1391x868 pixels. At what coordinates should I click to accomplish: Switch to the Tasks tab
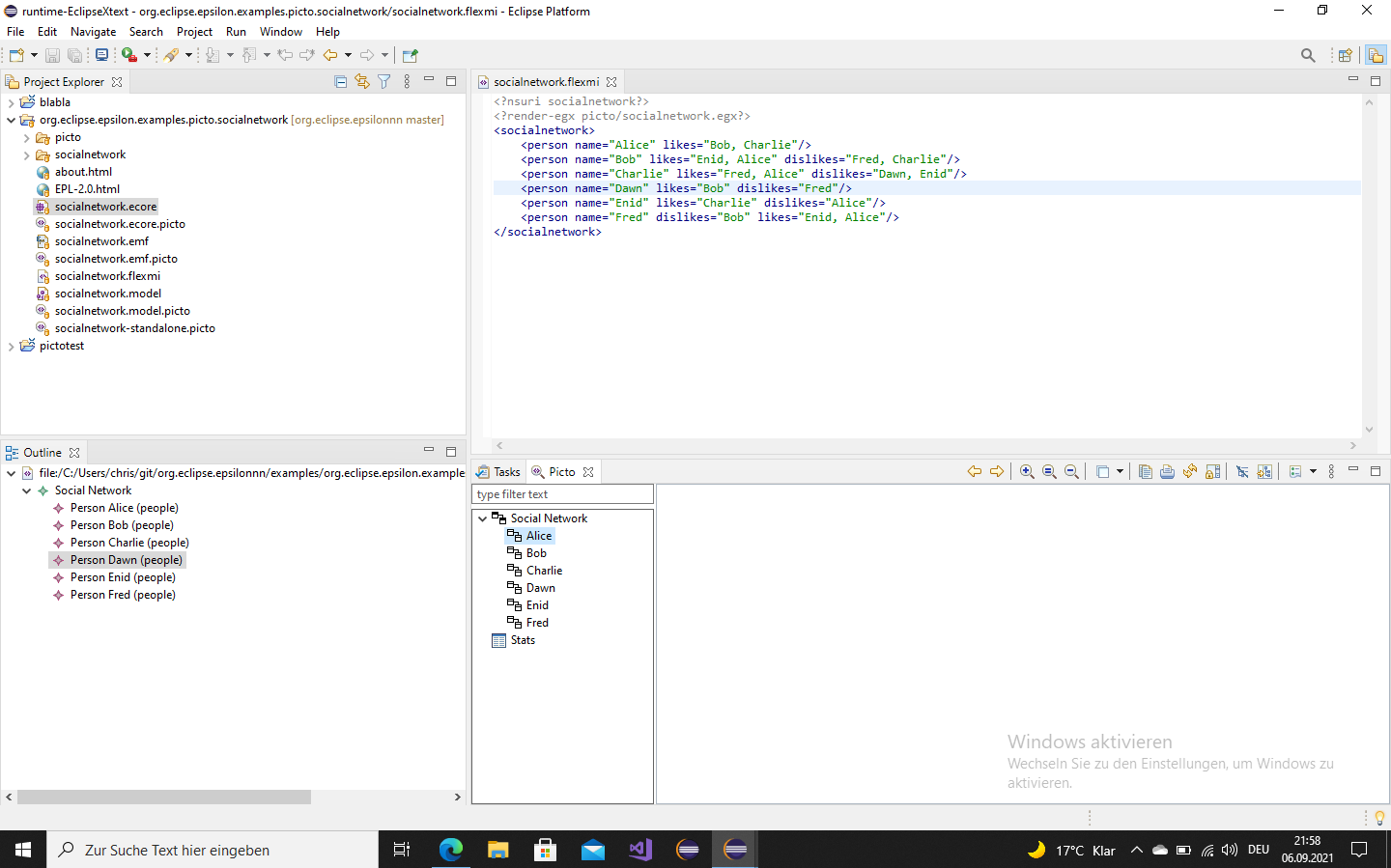pyautogui.click(x=499, y=472)
